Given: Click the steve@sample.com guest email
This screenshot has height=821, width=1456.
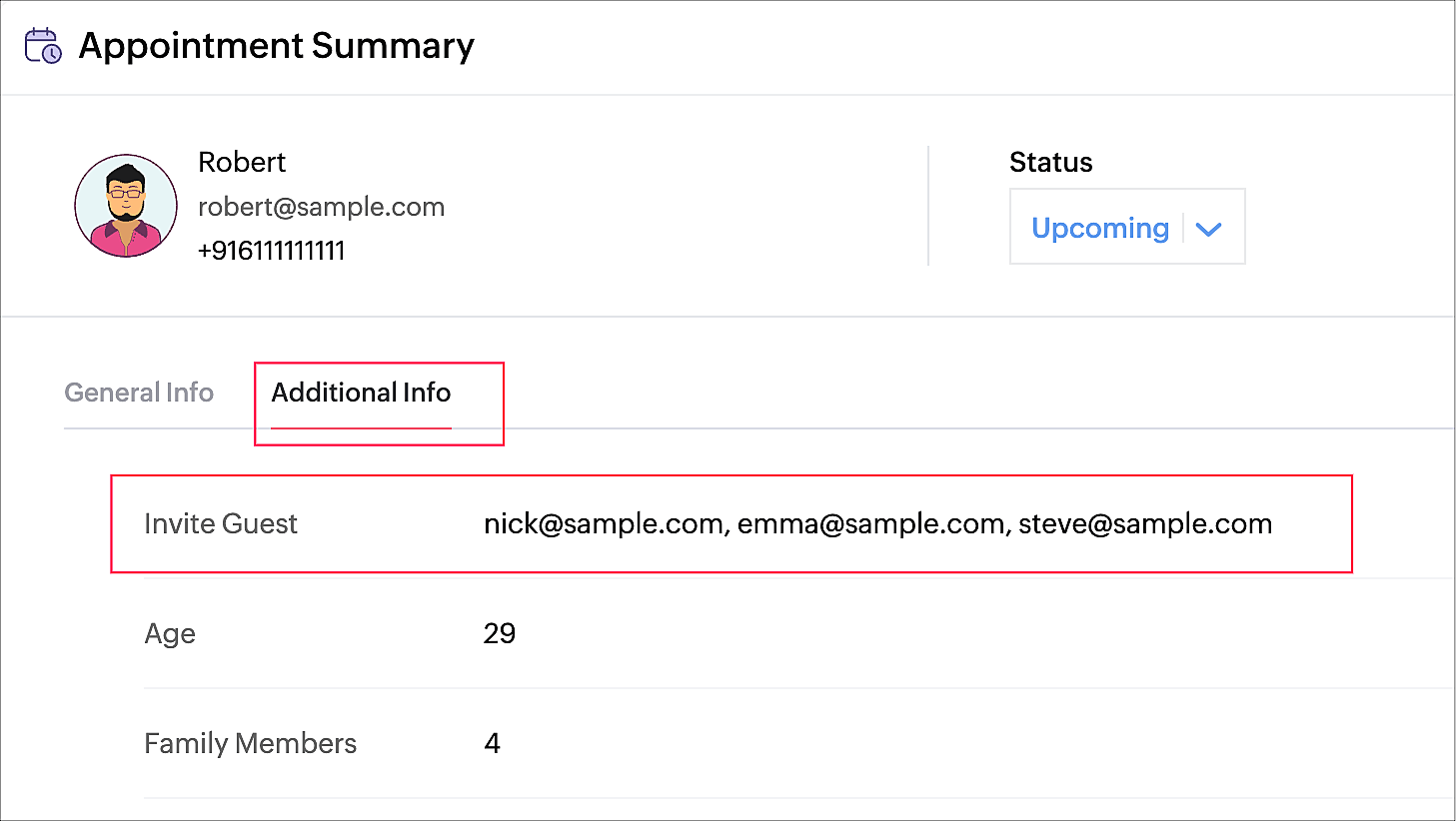Looking at the screenshot, I should pyautogui.click(x=1145, y=524).
